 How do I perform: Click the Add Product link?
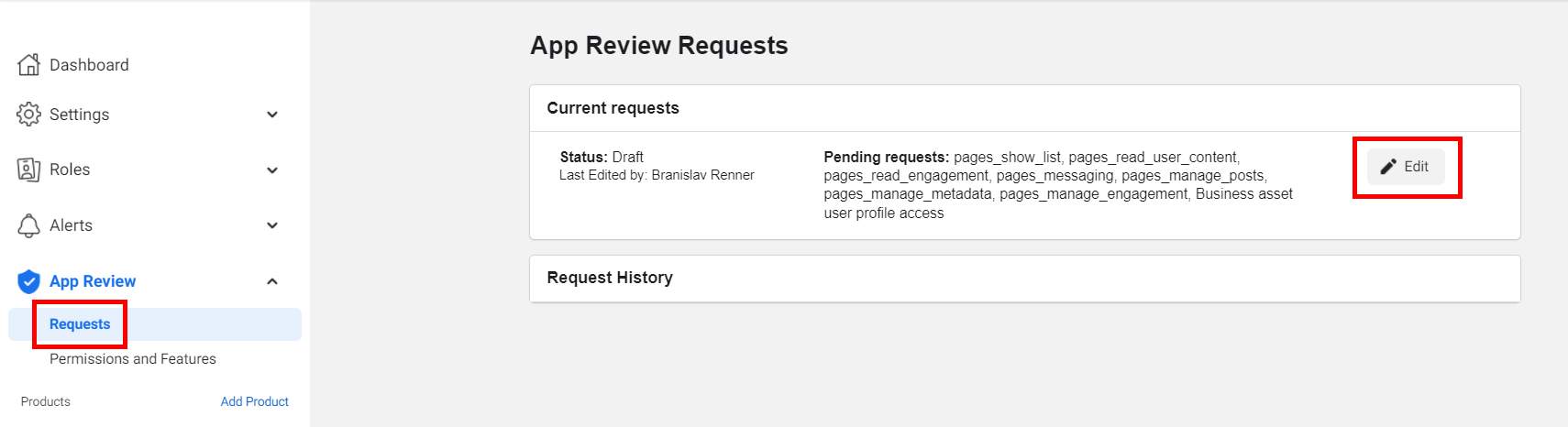[x=254, y=401]
